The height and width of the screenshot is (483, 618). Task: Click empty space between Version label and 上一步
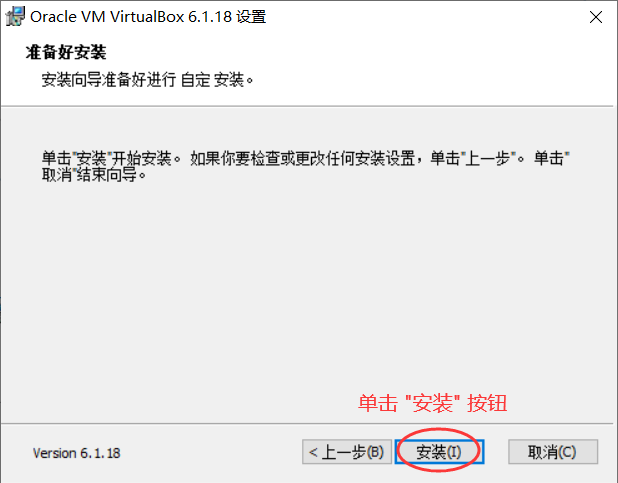[211, 453]
